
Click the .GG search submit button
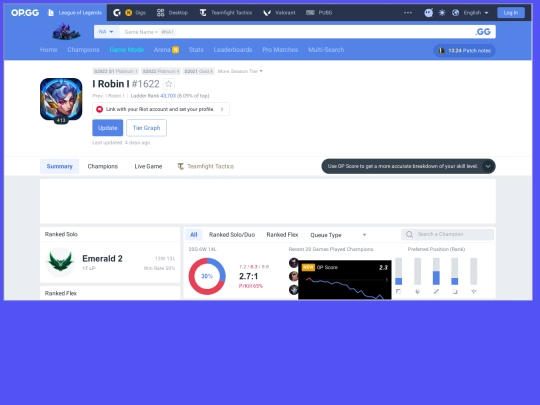coord(483,32)
